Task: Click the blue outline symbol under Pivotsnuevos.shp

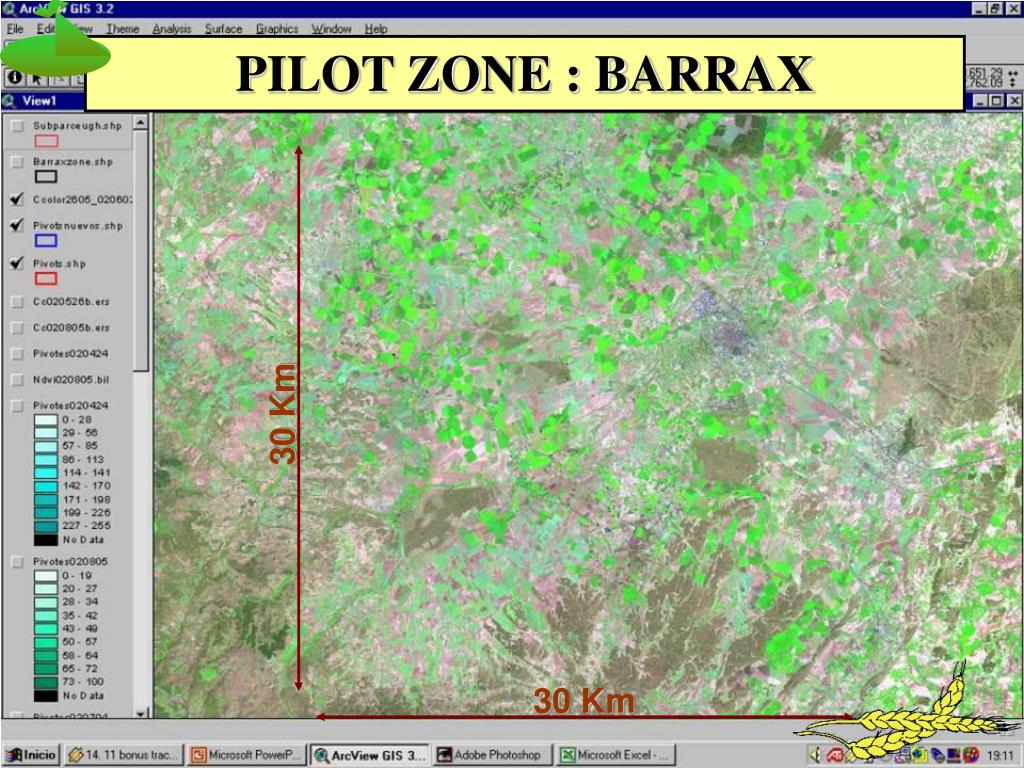Action: pos(46,240)
